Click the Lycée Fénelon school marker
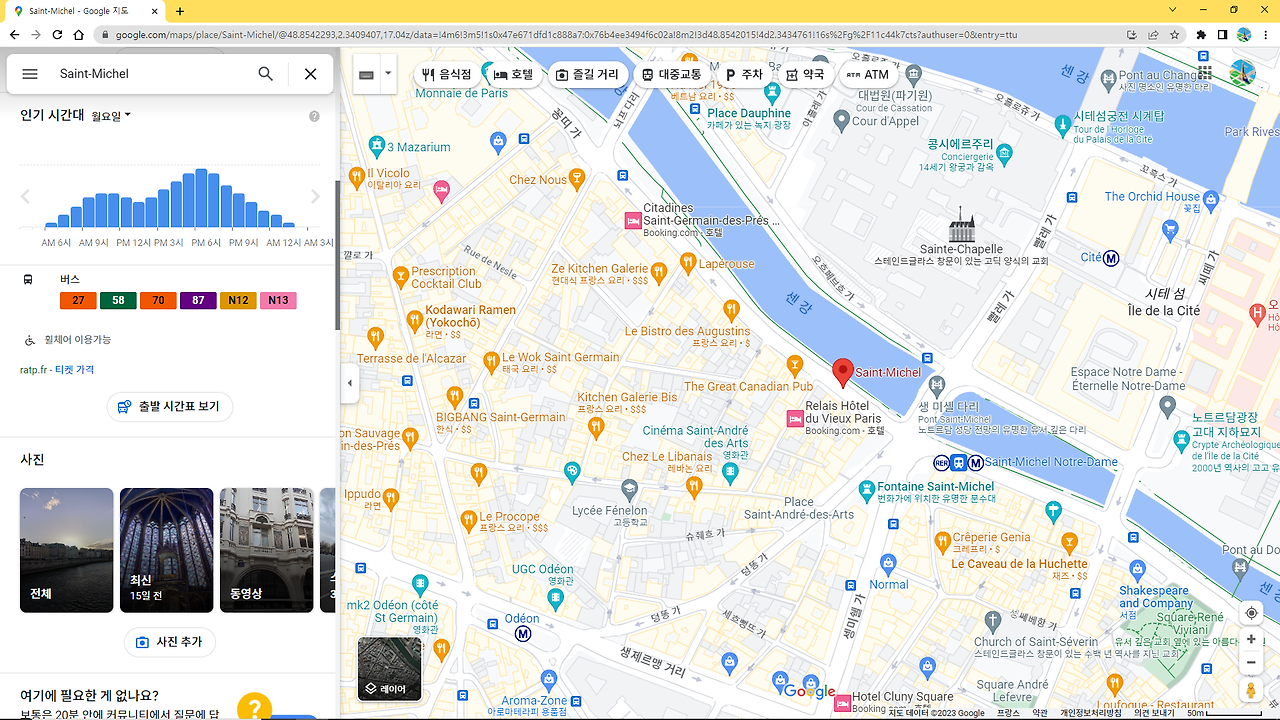Image resolution: width=1280 pixels, height=720 pixels. [629, 490]
